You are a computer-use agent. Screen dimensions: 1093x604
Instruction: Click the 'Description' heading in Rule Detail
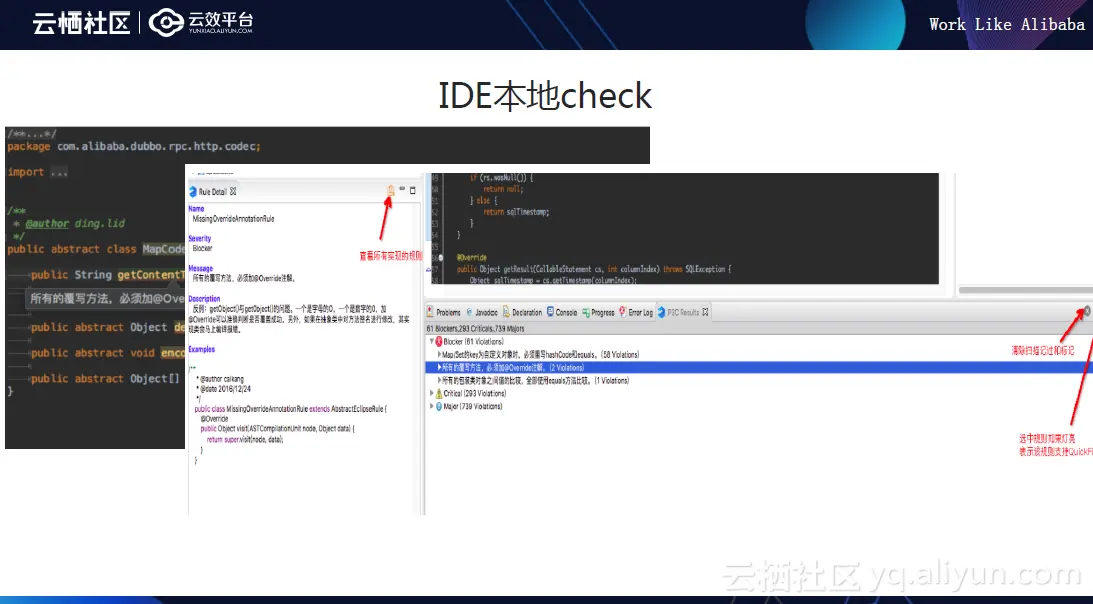204,299
